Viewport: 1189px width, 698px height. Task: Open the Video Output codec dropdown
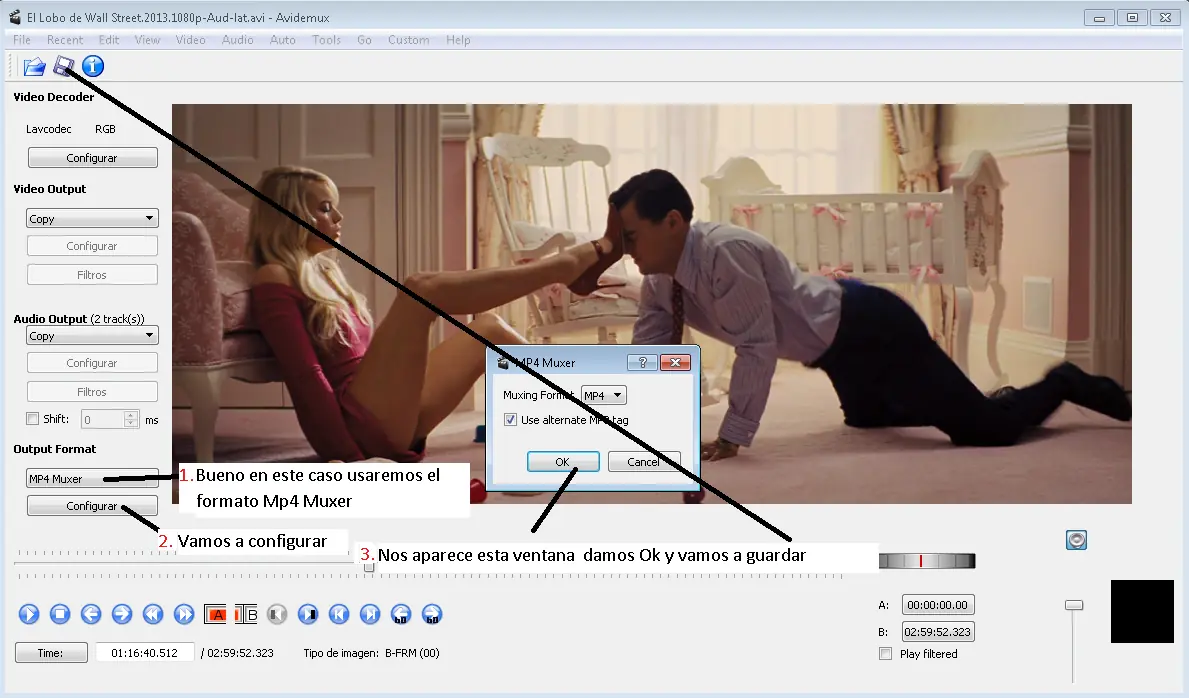point(92,219)
